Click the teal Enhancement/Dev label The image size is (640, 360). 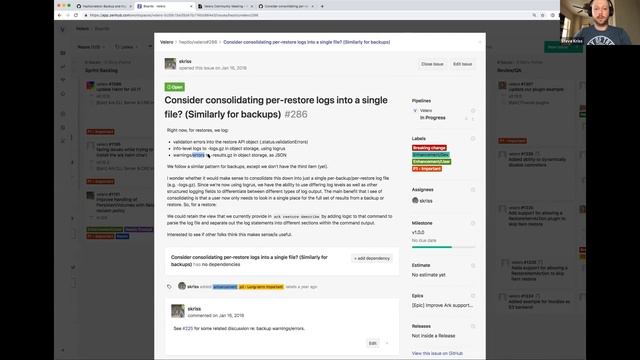point(431,155)
